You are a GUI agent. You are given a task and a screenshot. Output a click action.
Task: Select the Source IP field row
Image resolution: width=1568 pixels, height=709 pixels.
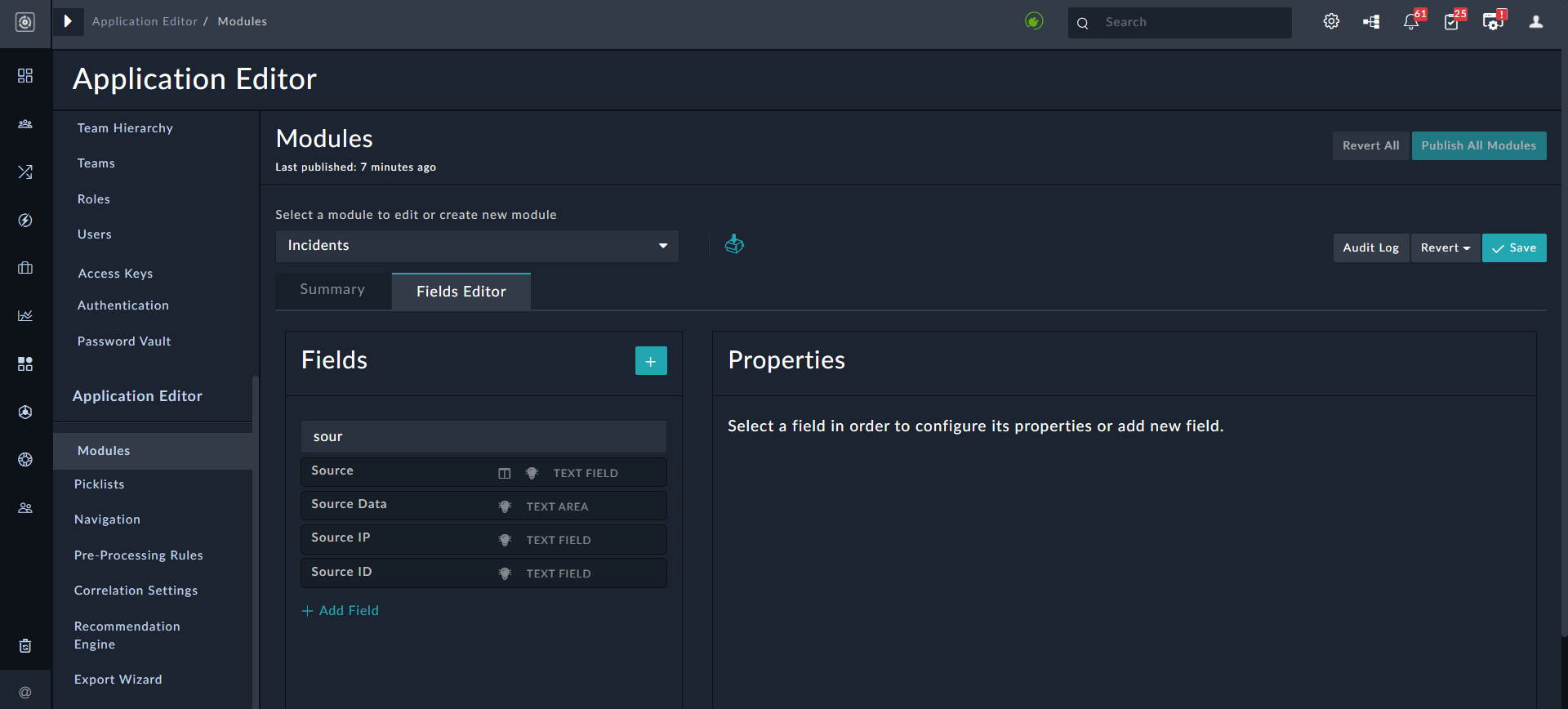[x=483, y=539]
